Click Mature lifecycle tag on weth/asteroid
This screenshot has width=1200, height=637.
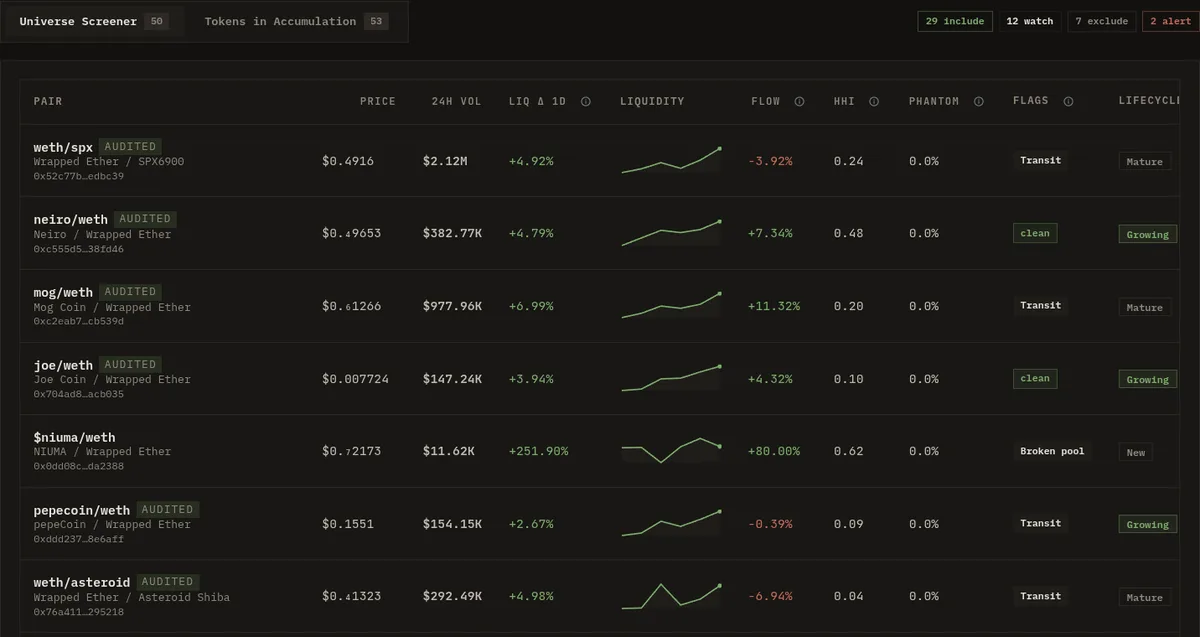(x=1145, y=597)
